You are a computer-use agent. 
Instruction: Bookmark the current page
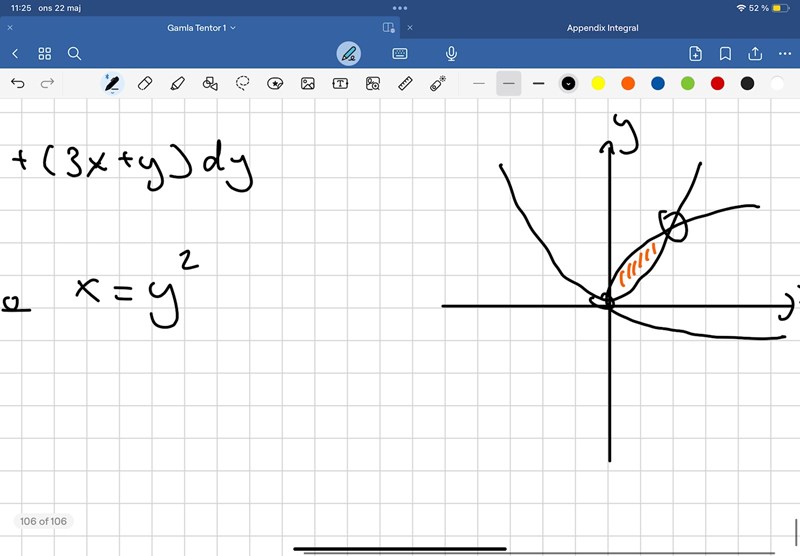(x=725, y=53)
